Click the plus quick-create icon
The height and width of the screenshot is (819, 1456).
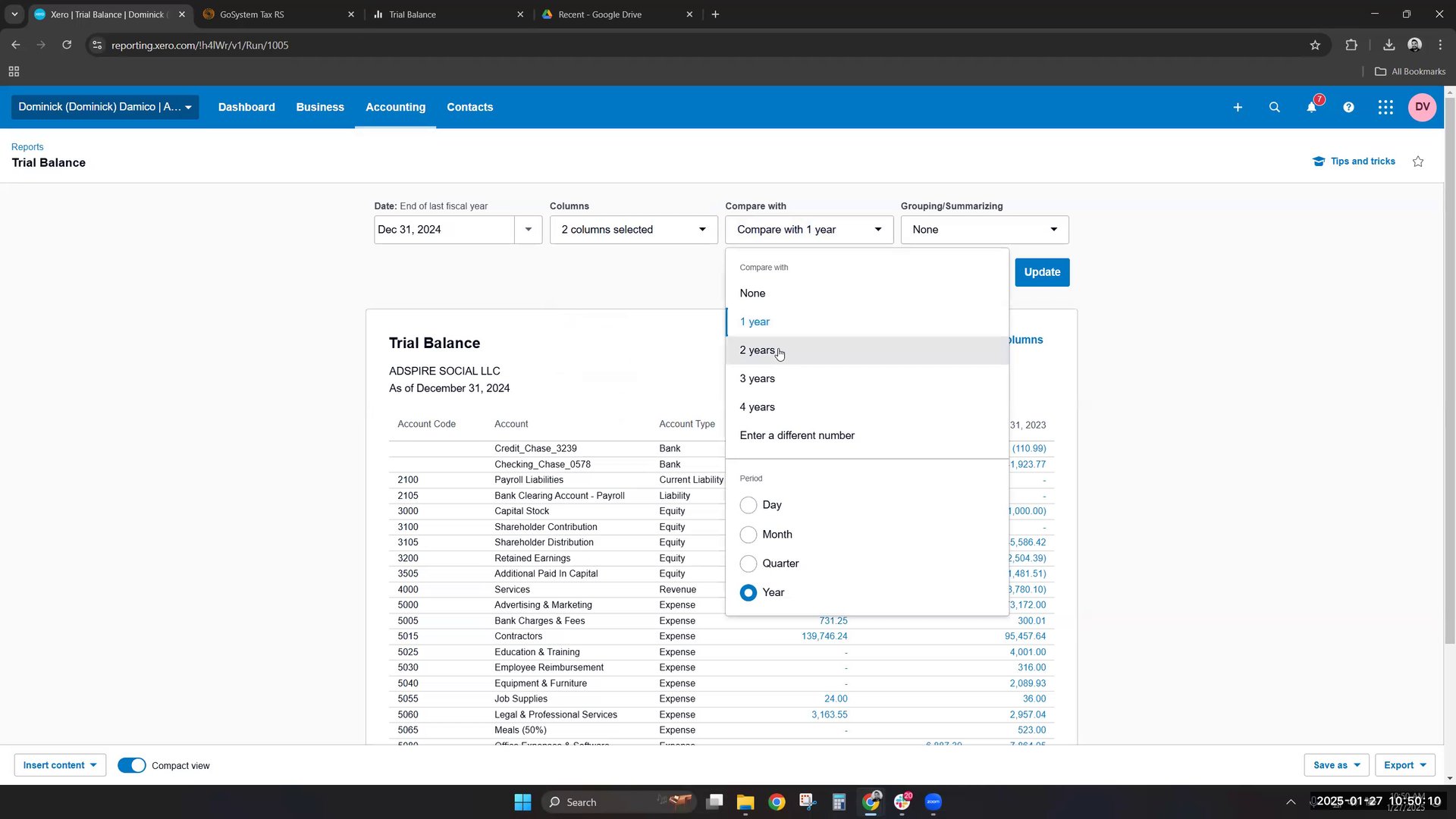[1238, 108]
